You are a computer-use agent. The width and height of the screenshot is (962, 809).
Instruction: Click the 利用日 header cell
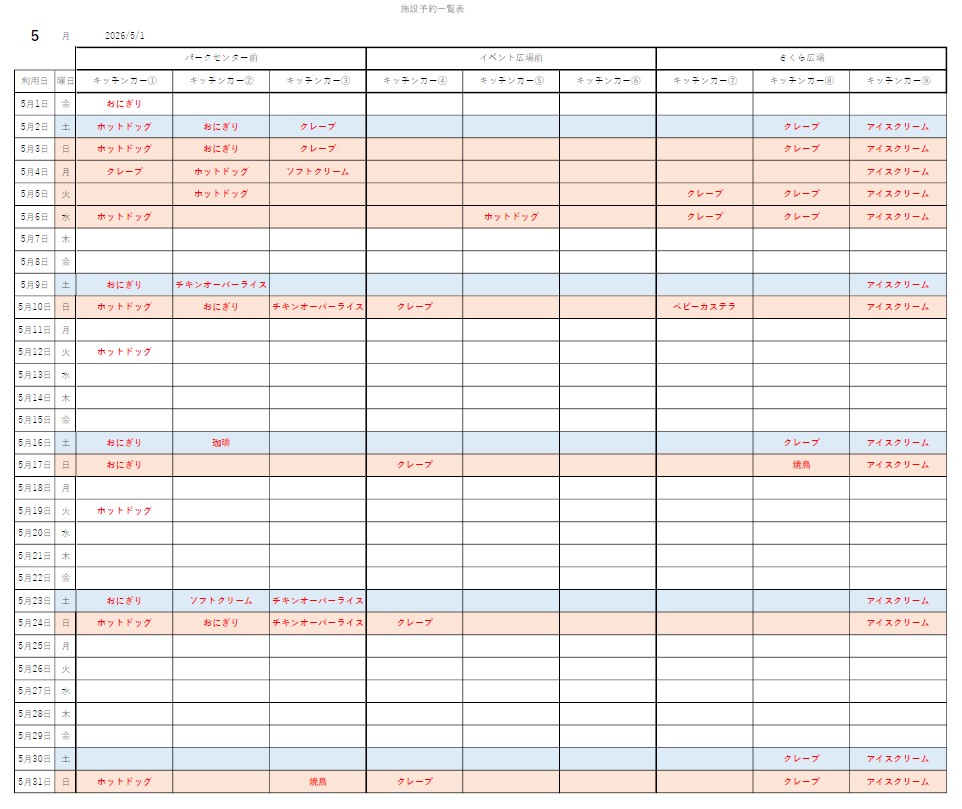(x=34, y=81)
